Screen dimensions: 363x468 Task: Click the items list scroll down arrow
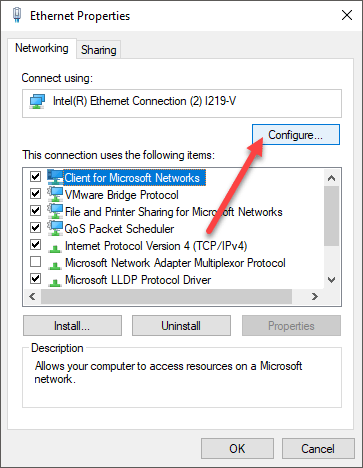[x=331, y=280]
